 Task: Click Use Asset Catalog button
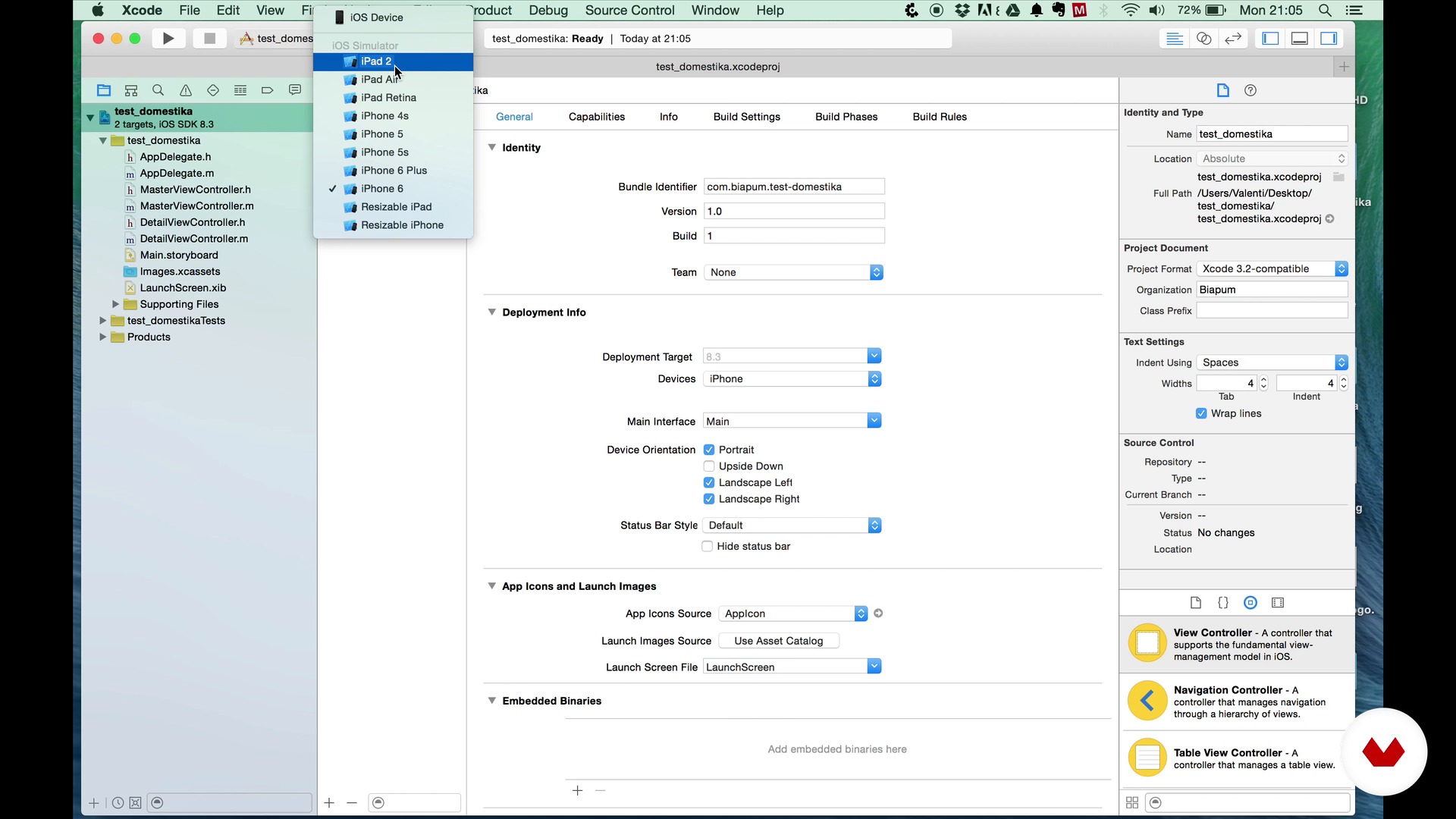pos(779,641)
